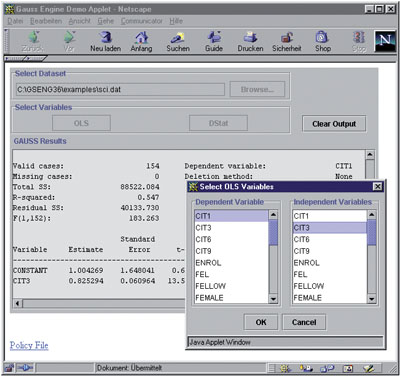400x376 pixels.
Task: Select FEMALE in Independent Variables list
Action: (x=330, y=297)
